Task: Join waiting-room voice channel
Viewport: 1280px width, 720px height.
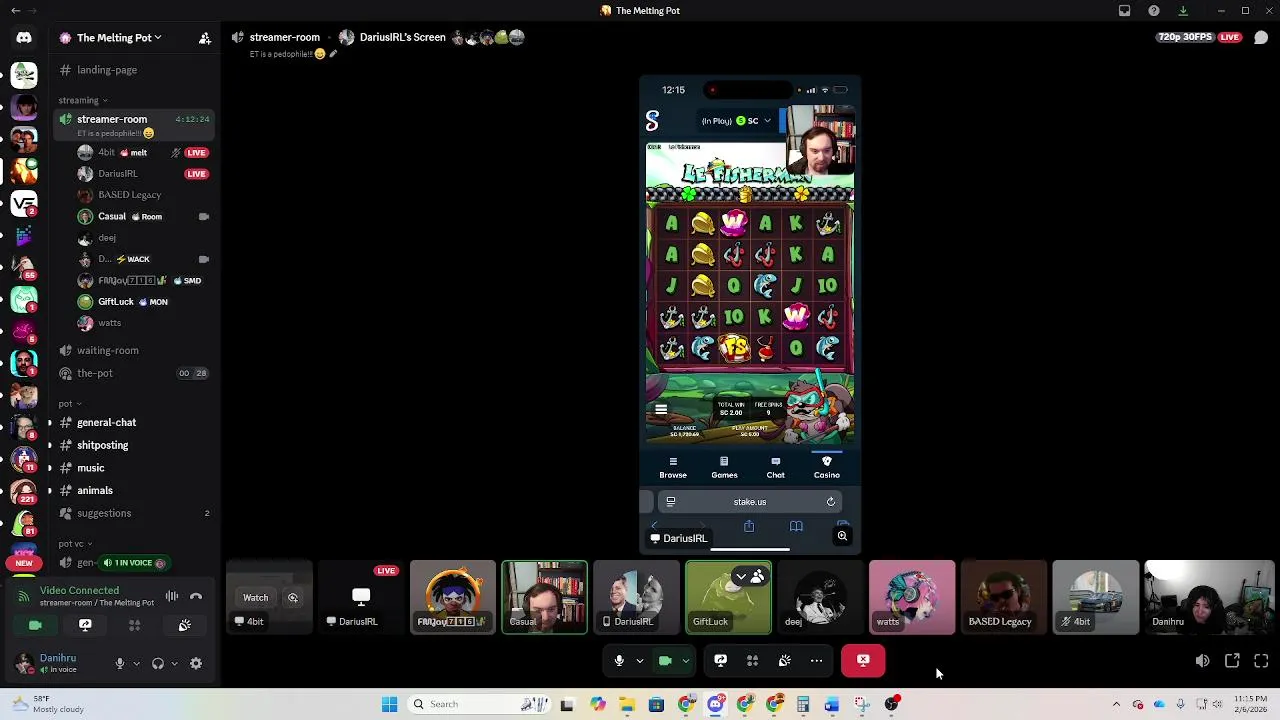Action: tap(133, 350)
